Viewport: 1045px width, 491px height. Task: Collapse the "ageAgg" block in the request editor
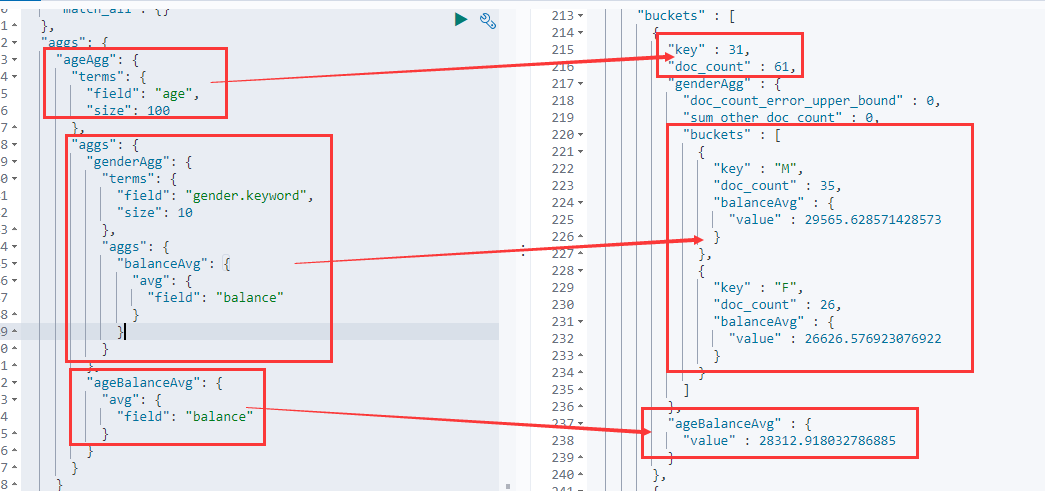tap(15, 60)
